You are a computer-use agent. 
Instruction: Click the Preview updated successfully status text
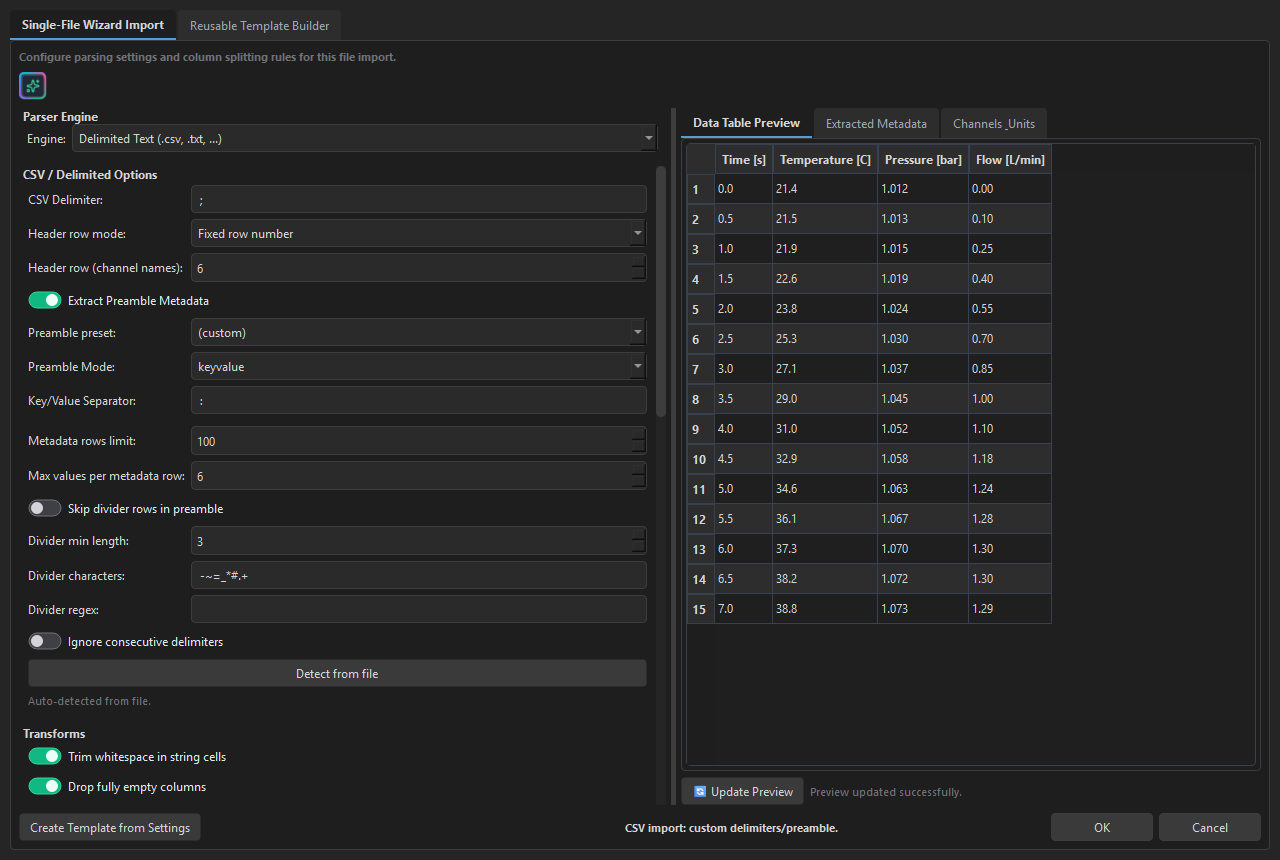pos(886,792)
